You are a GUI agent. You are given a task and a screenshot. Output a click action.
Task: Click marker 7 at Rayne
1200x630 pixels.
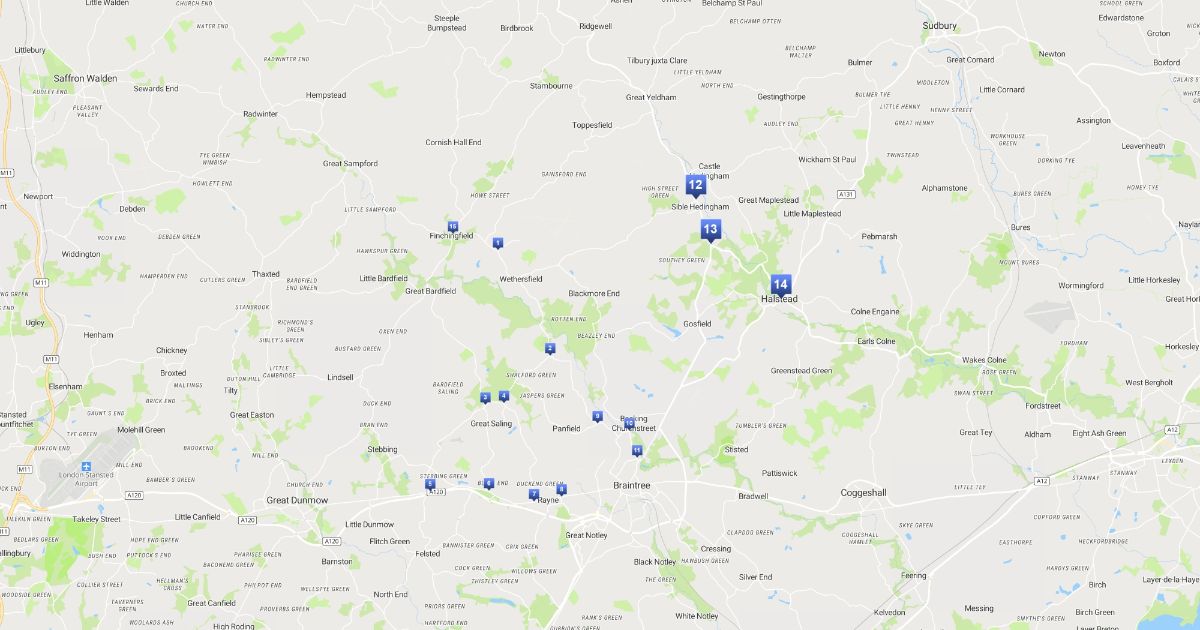coord(534,494)
